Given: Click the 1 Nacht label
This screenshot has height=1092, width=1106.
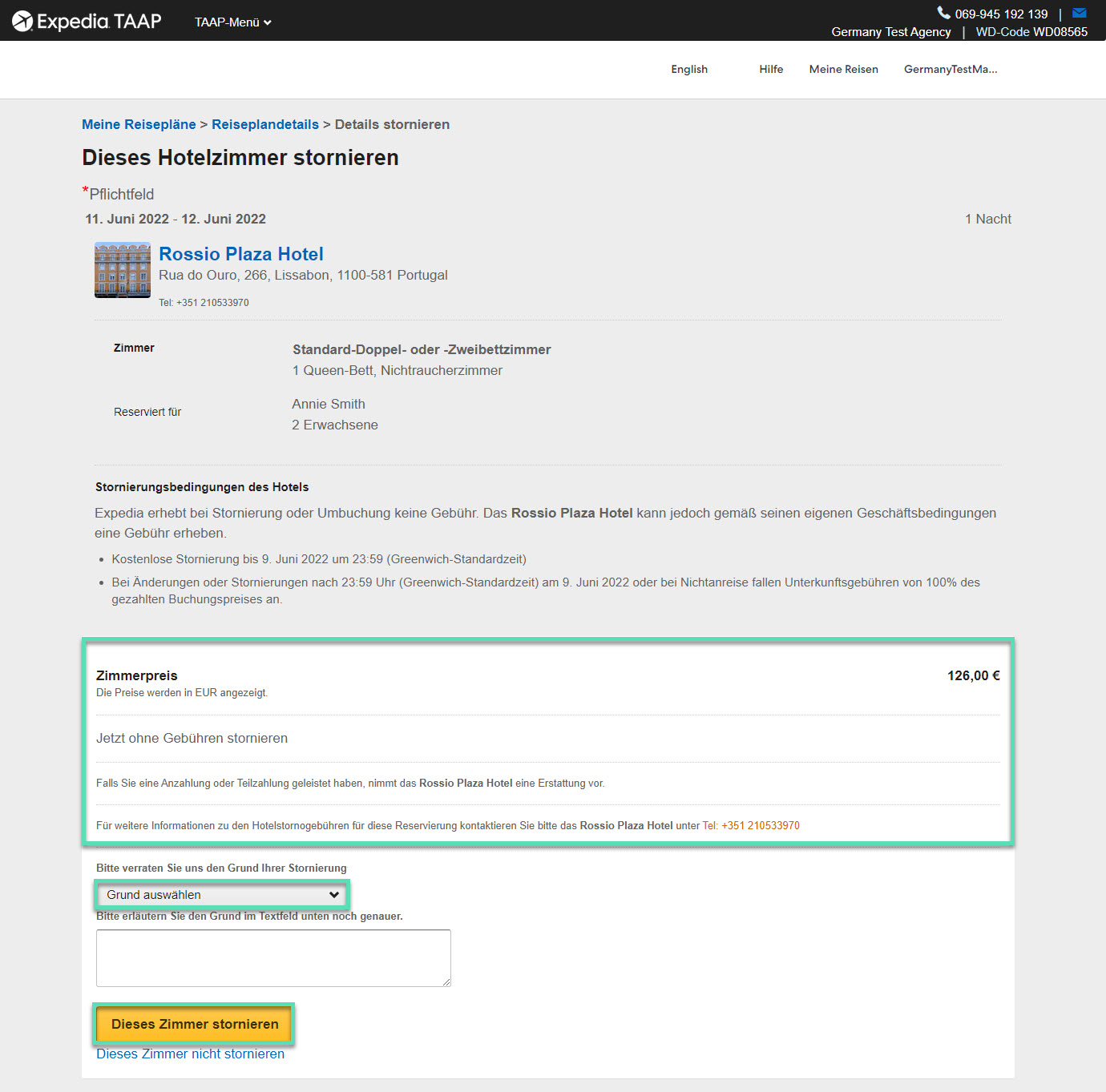Looking at the screenshot, I should (987, 219).
